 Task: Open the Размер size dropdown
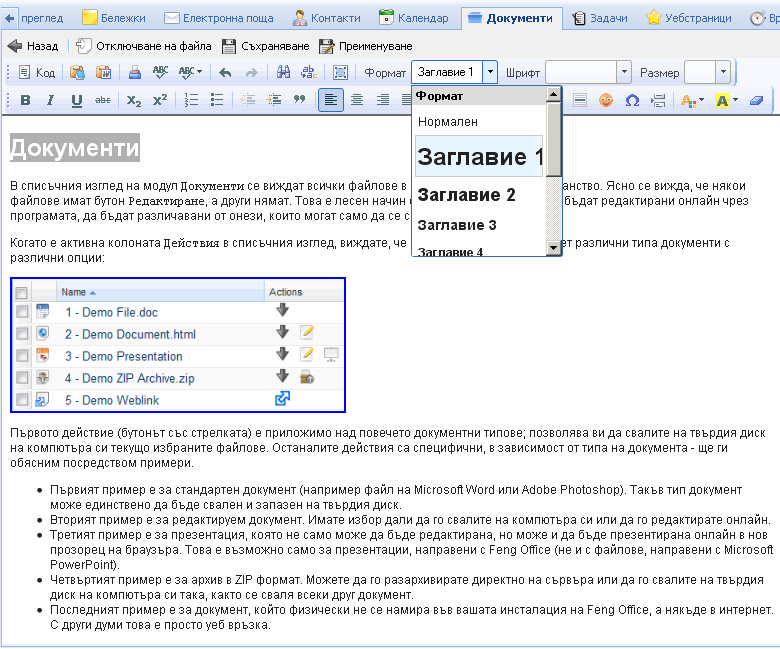722,72
